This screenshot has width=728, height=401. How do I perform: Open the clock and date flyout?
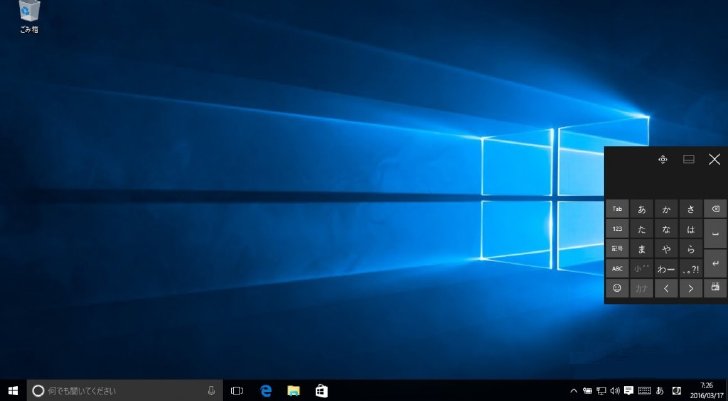coord(706,391)
